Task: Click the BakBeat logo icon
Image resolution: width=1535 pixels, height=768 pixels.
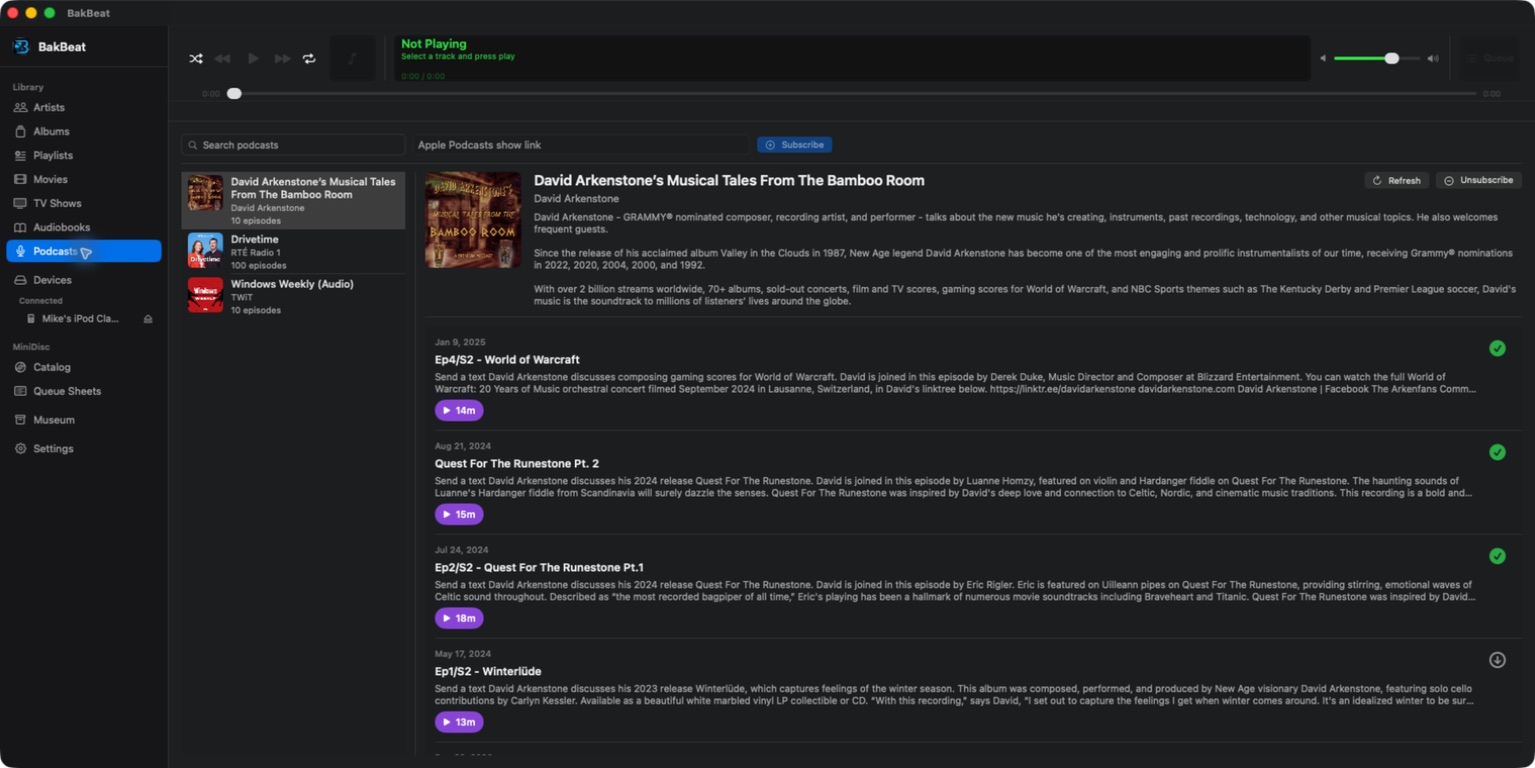Action: pyautogui.click(x=20, y=46)
